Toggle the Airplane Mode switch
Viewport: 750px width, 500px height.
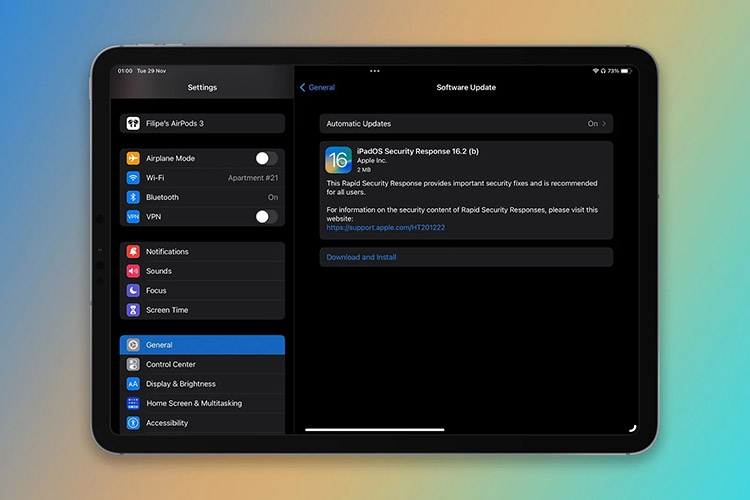pyautogui.click(x=266, y=158)
